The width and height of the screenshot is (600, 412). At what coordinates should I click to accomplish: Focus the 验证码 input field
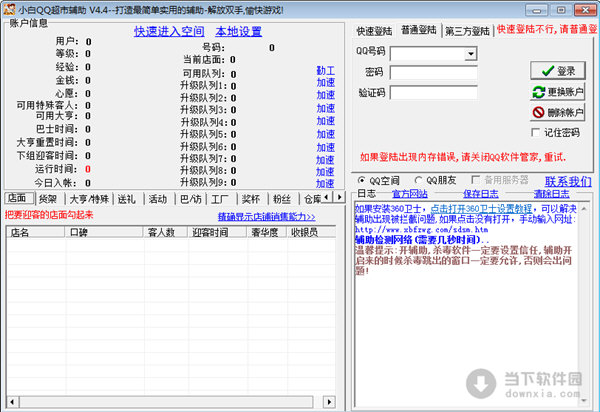pos(434,93)
